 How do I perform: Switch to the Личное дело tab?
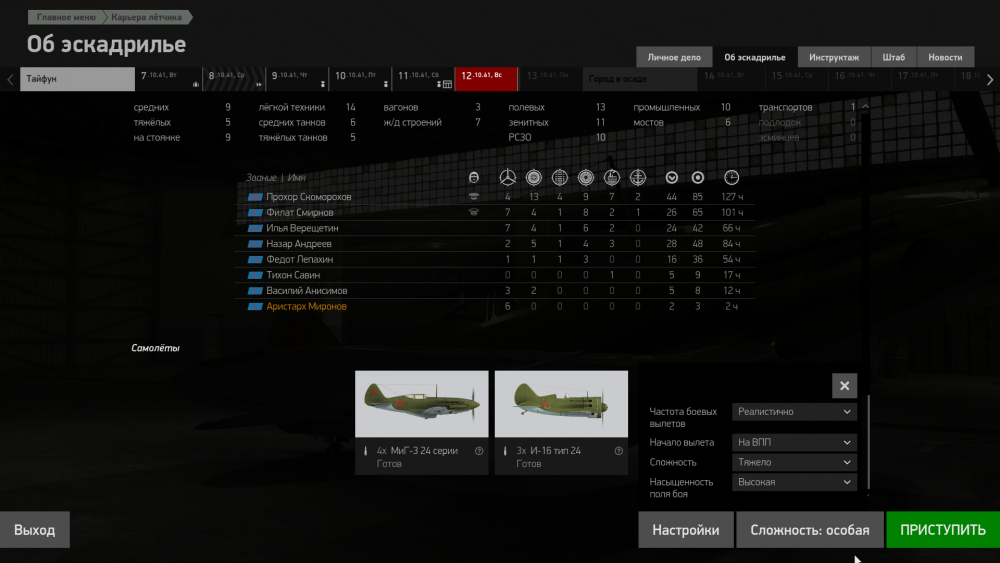pyautogui.click(x=674, y=57)
